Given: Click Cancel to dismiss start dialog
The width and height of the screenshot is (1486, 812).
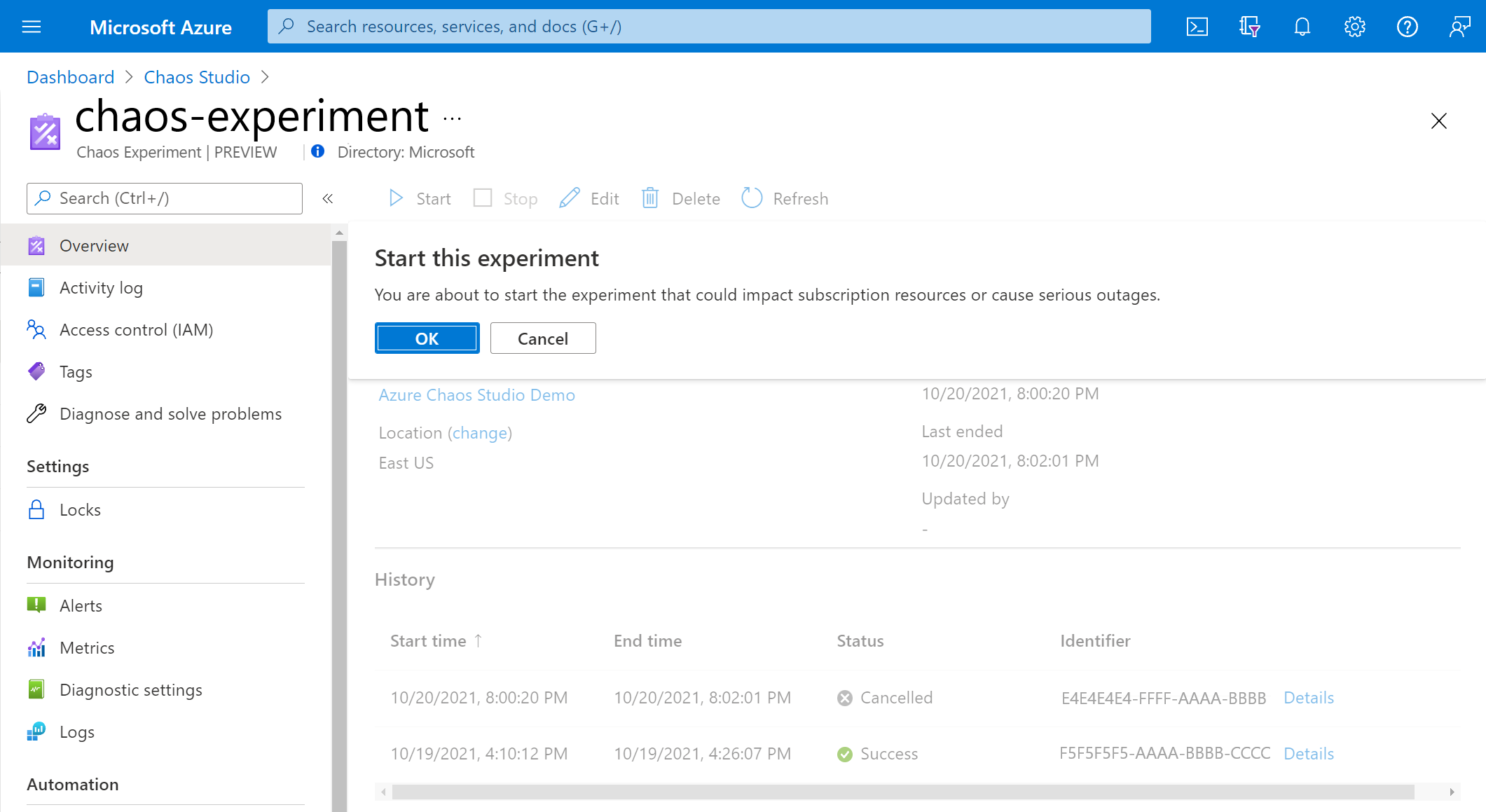Looking at the screenshot, I should [x=543, y=338].
